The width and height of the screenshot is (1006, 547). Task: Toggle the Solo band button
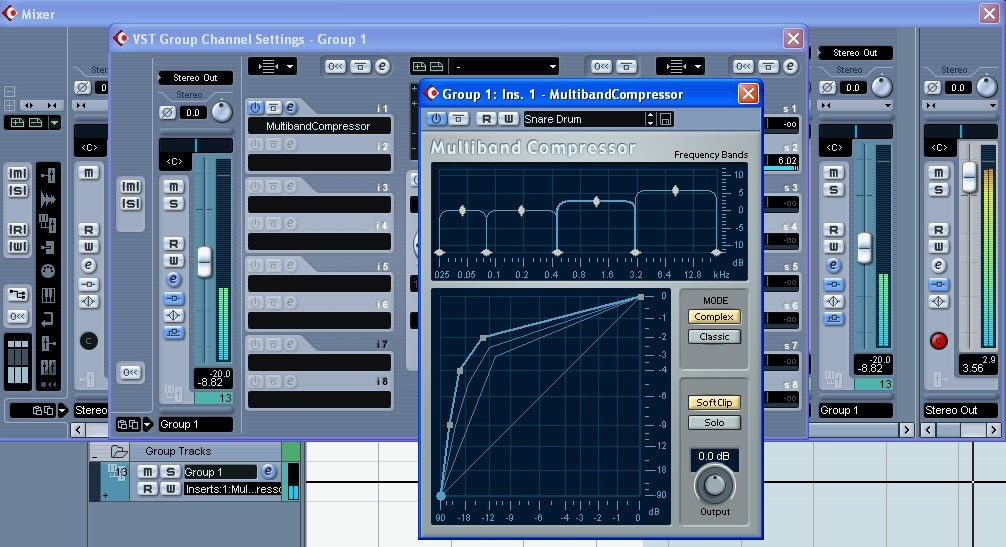[x=714, y=423]
